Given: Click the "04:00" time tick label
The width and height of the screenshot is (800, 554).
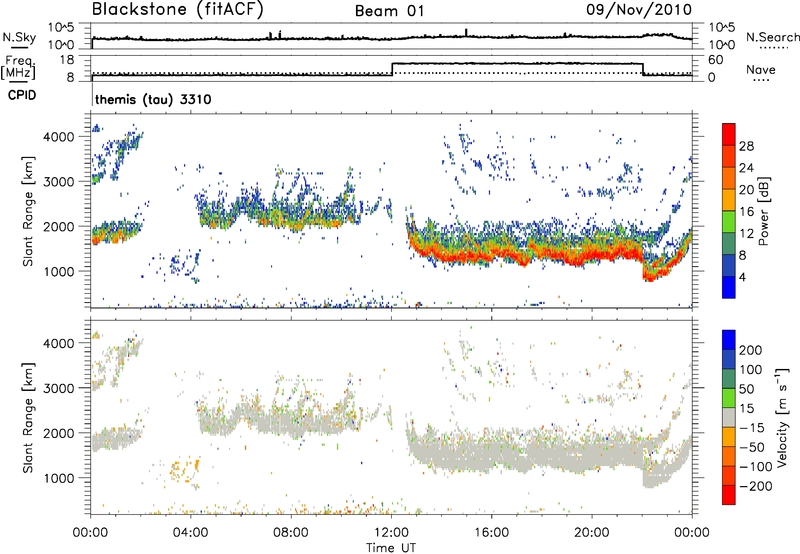Looking at the screenshot, I should [190, 533].
